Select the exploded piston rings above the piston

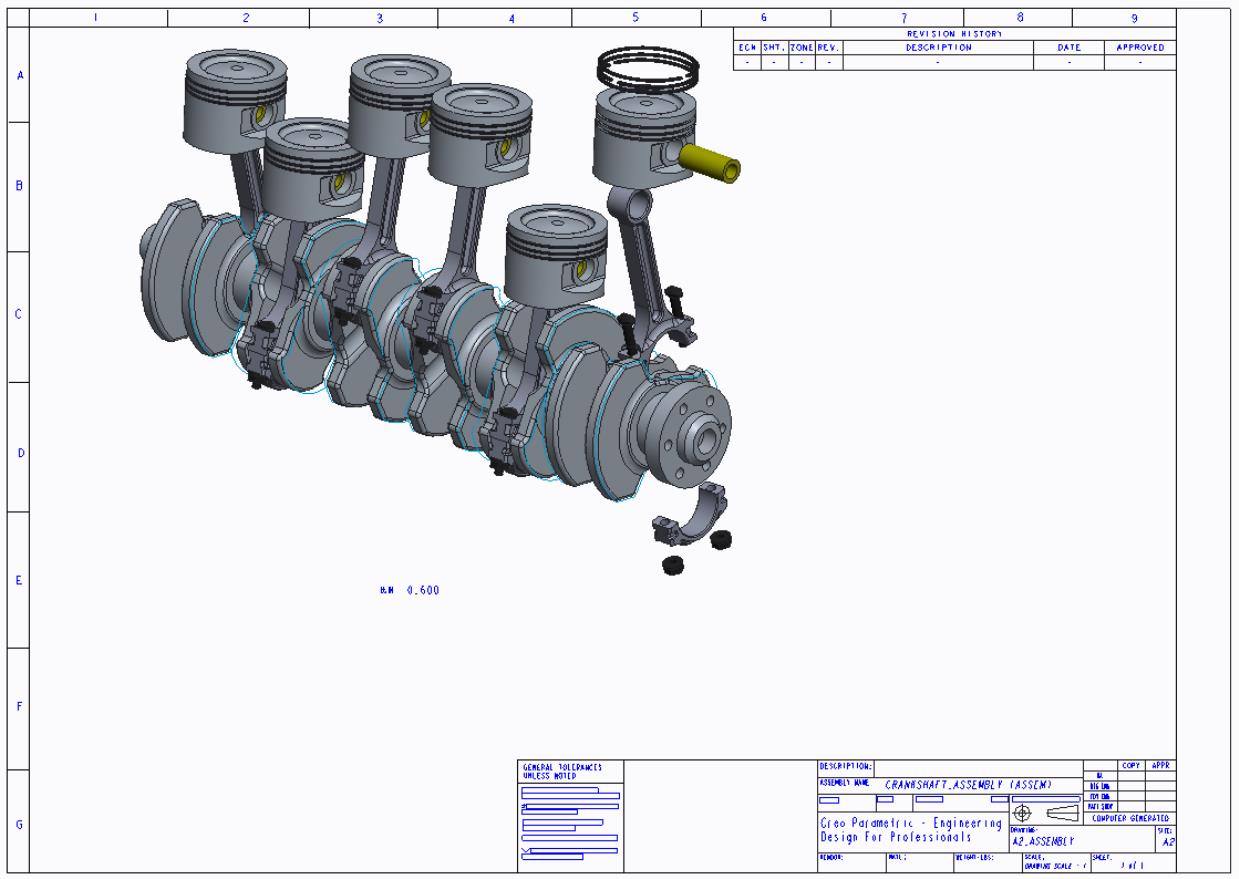click(x=645, y=67)
